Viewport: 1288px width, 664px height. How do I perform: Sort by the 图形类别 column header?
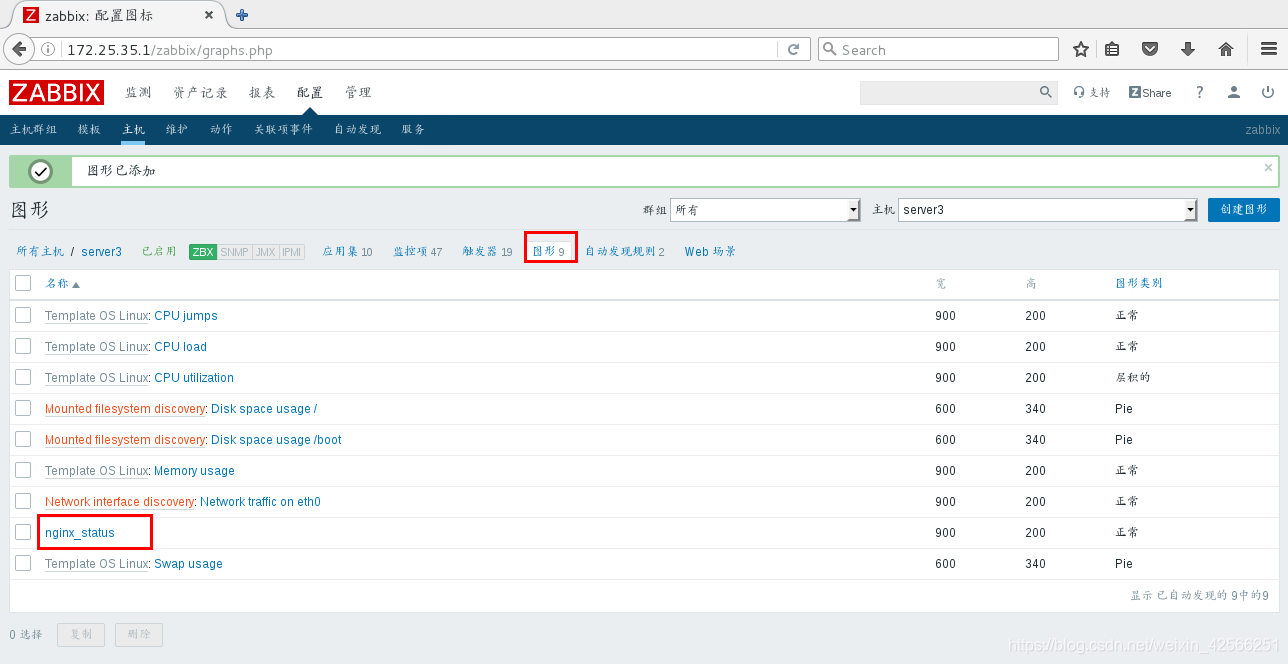point(1139,284)
